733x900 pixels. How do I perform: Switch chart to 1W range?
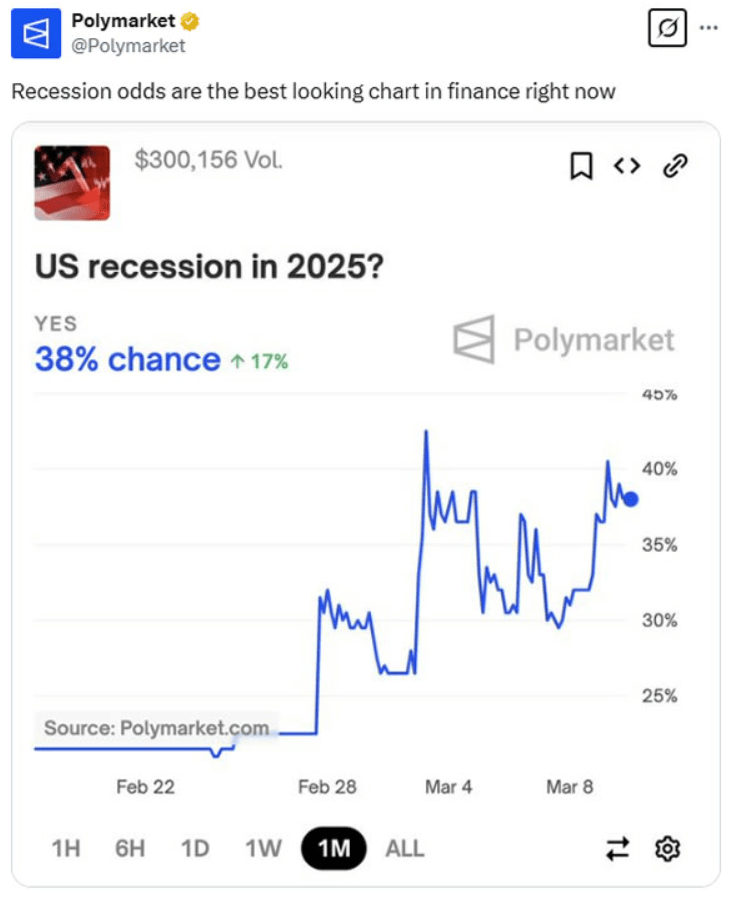point(263,848)
